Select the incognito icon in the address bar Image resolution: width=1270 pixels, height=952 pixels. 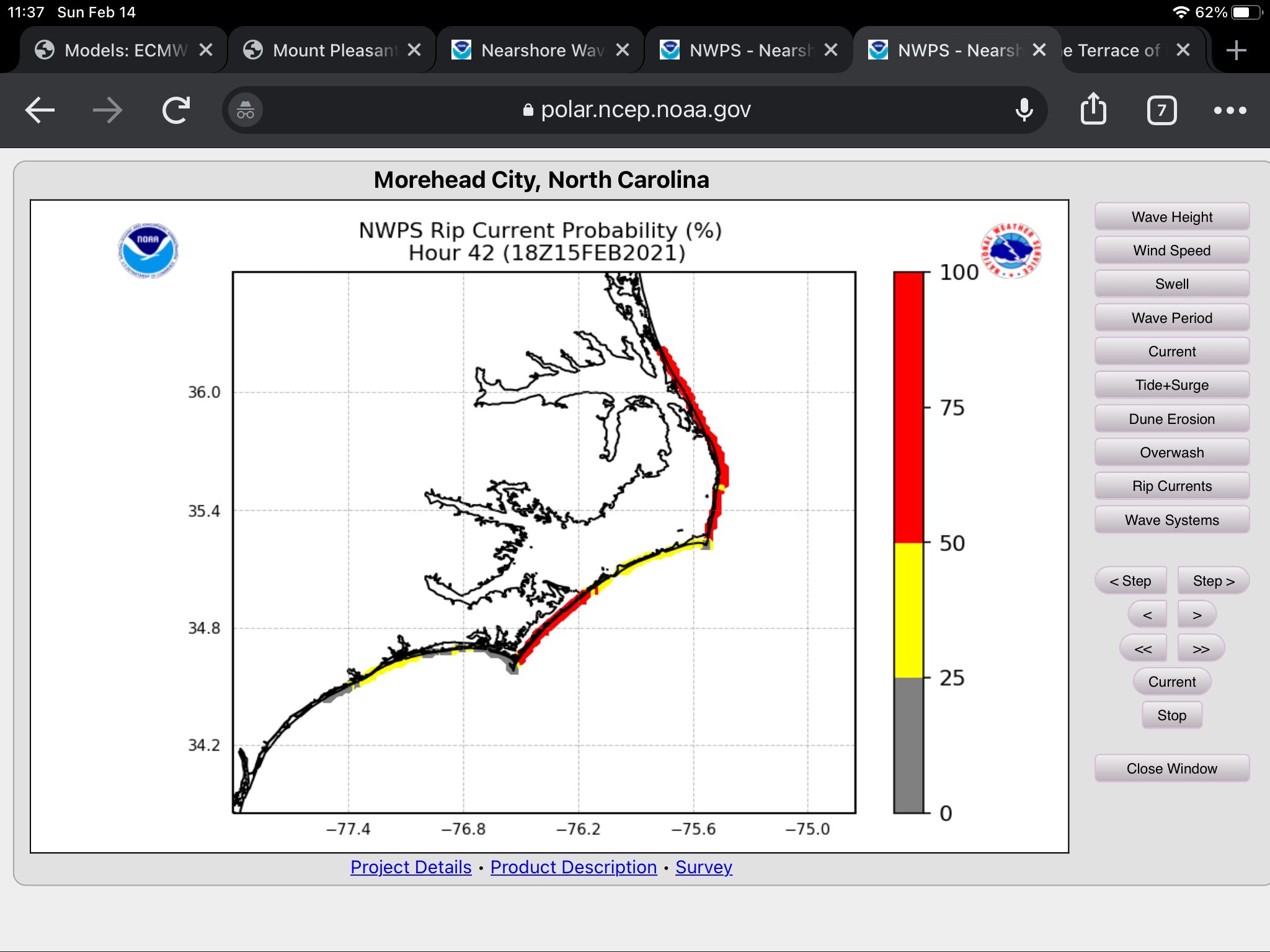pos(244,110)
